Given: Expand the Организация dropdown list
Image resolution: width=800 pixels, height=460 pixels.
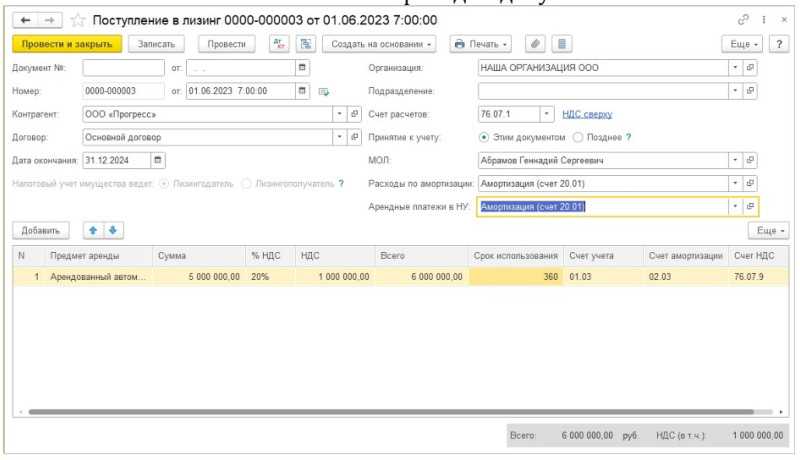Looking at the screenshot, I should [735, 68].
